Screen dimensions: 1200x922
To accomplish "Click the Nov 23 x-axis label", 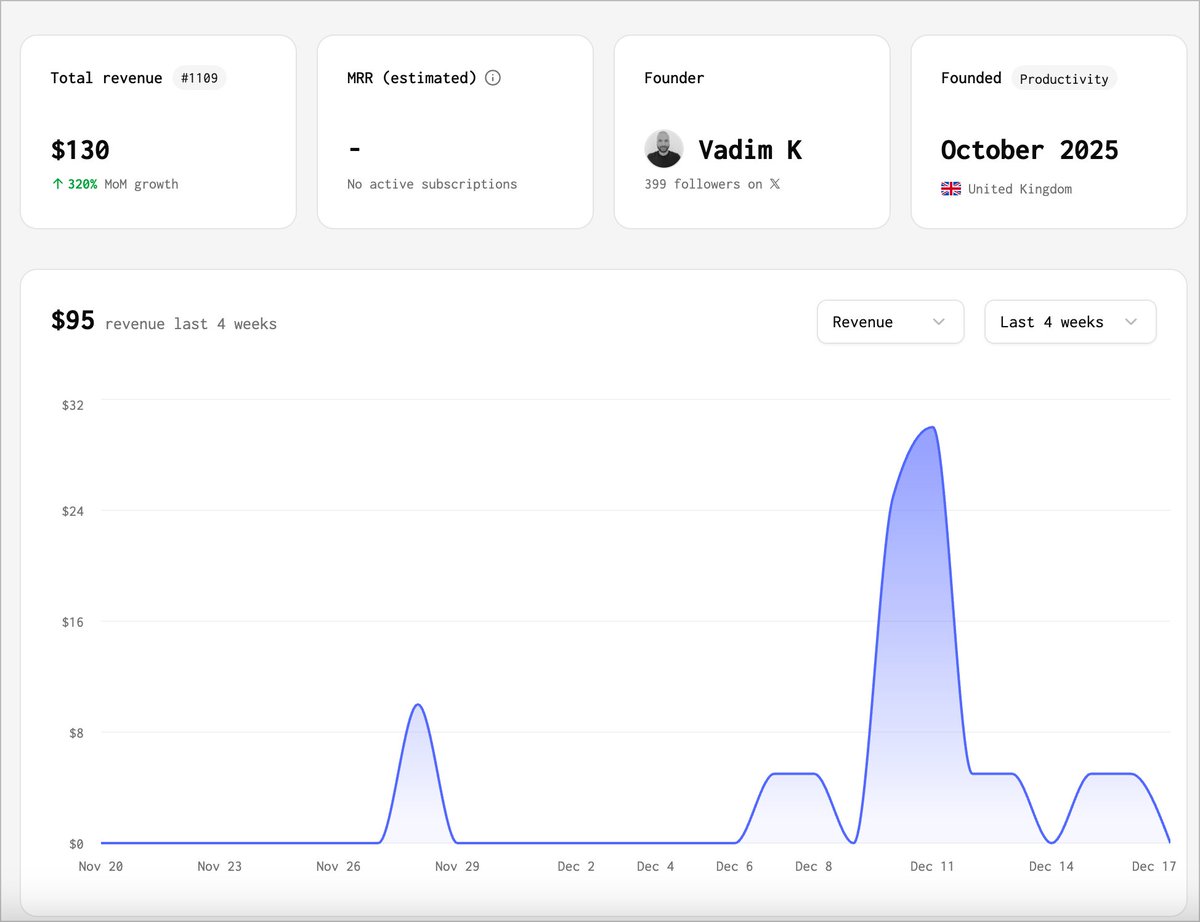I will 219,867.
